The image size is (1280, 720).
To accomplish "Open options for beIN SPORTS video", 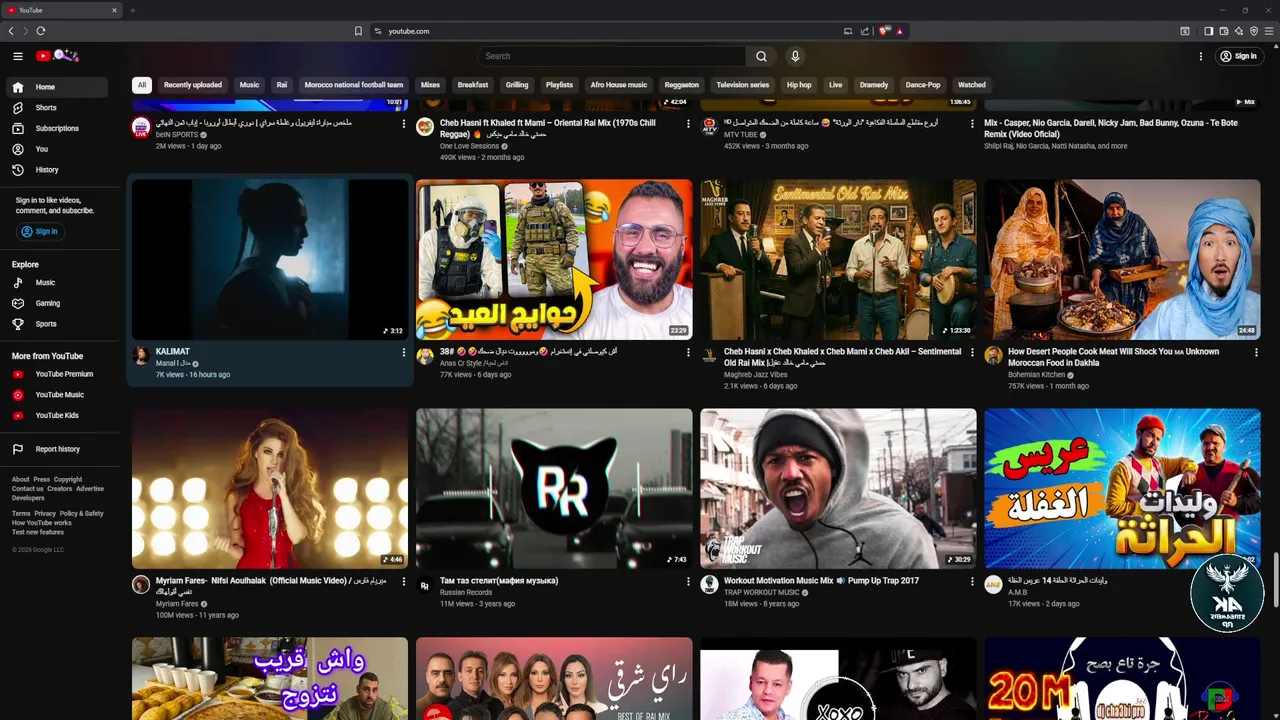I will point(404,123).
